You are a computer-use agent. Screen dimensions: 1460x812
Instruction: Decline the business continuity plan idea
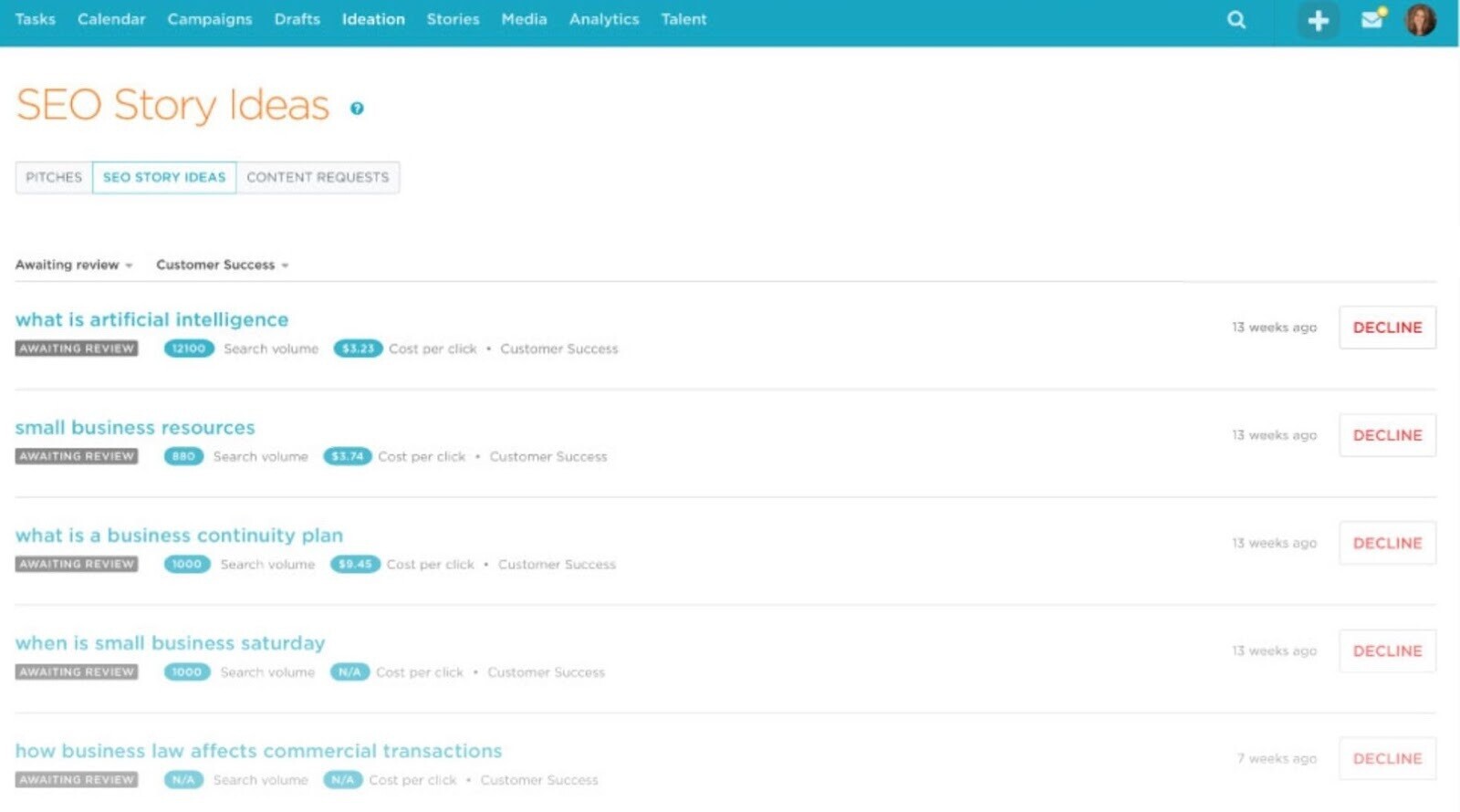pos(1387,543)
